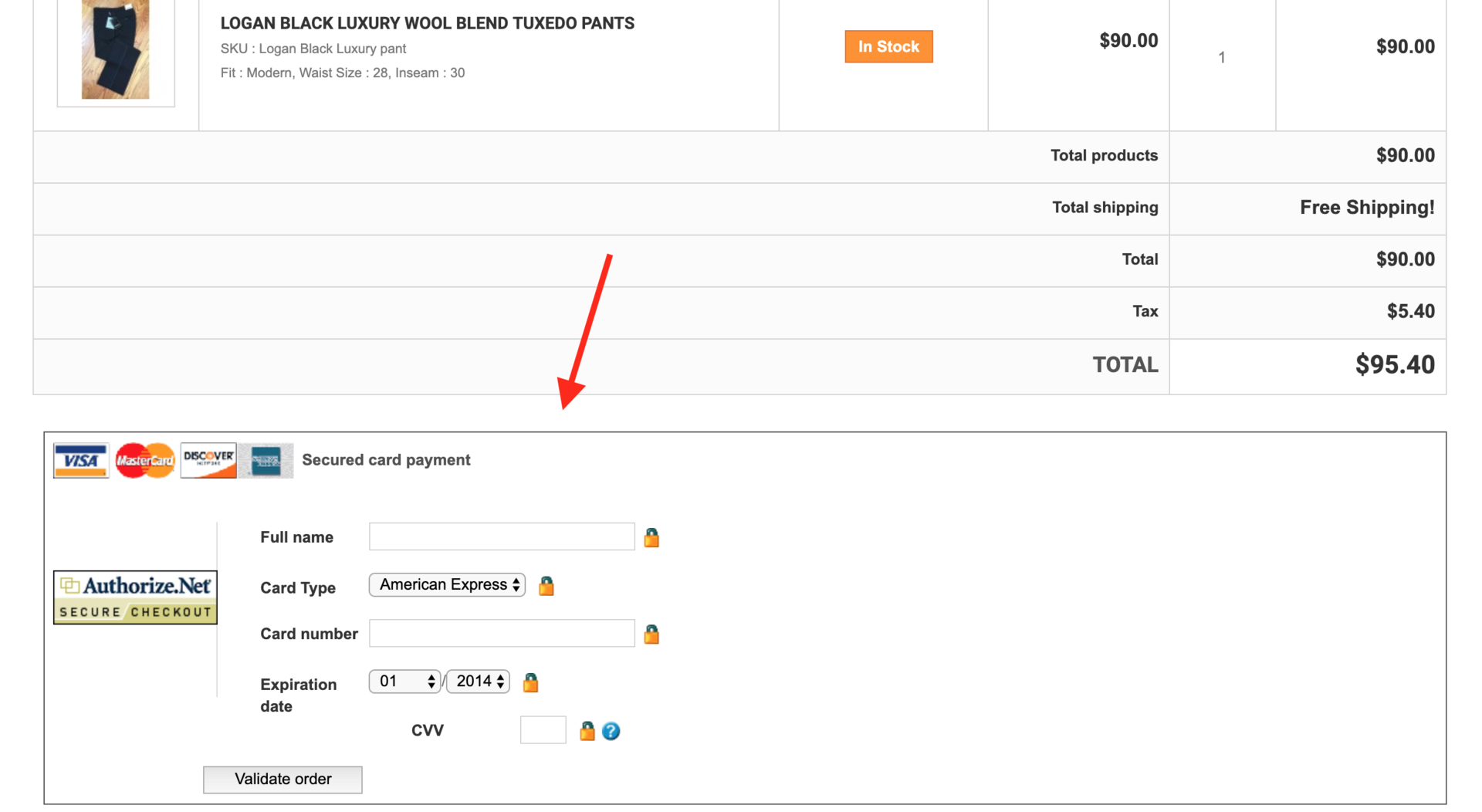Click the Authorize.Net Secure Checkout badge
The width and height of the screenshot is (1482, 812).
[135, 597]
